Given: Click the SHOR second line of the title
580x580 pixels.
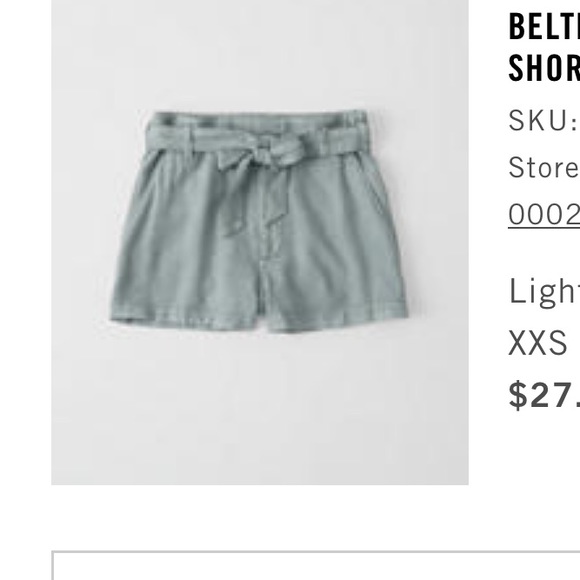Looking at the screenshot, I should pyautogui.click(x=544, y=68).
